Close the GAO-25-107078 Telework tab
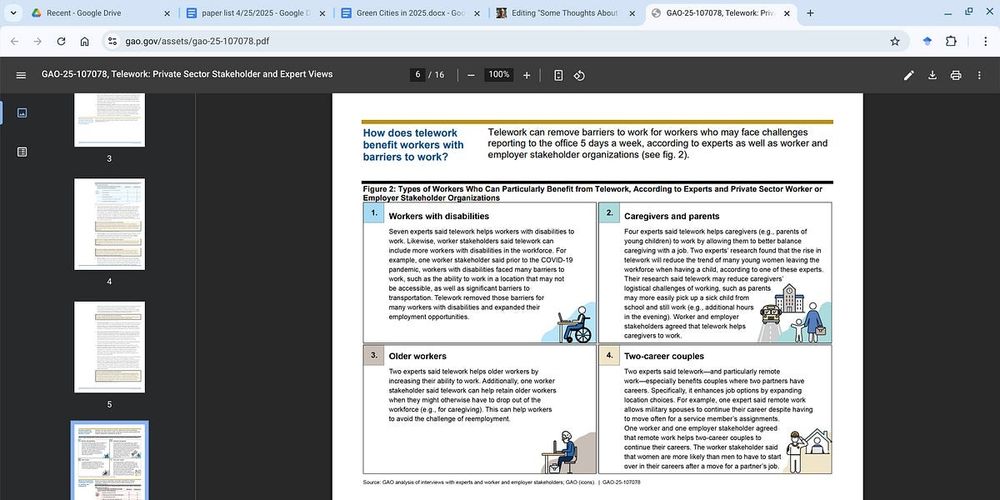Image resolution: width=1000 pixels, height=500 pixels. [787, 13]
